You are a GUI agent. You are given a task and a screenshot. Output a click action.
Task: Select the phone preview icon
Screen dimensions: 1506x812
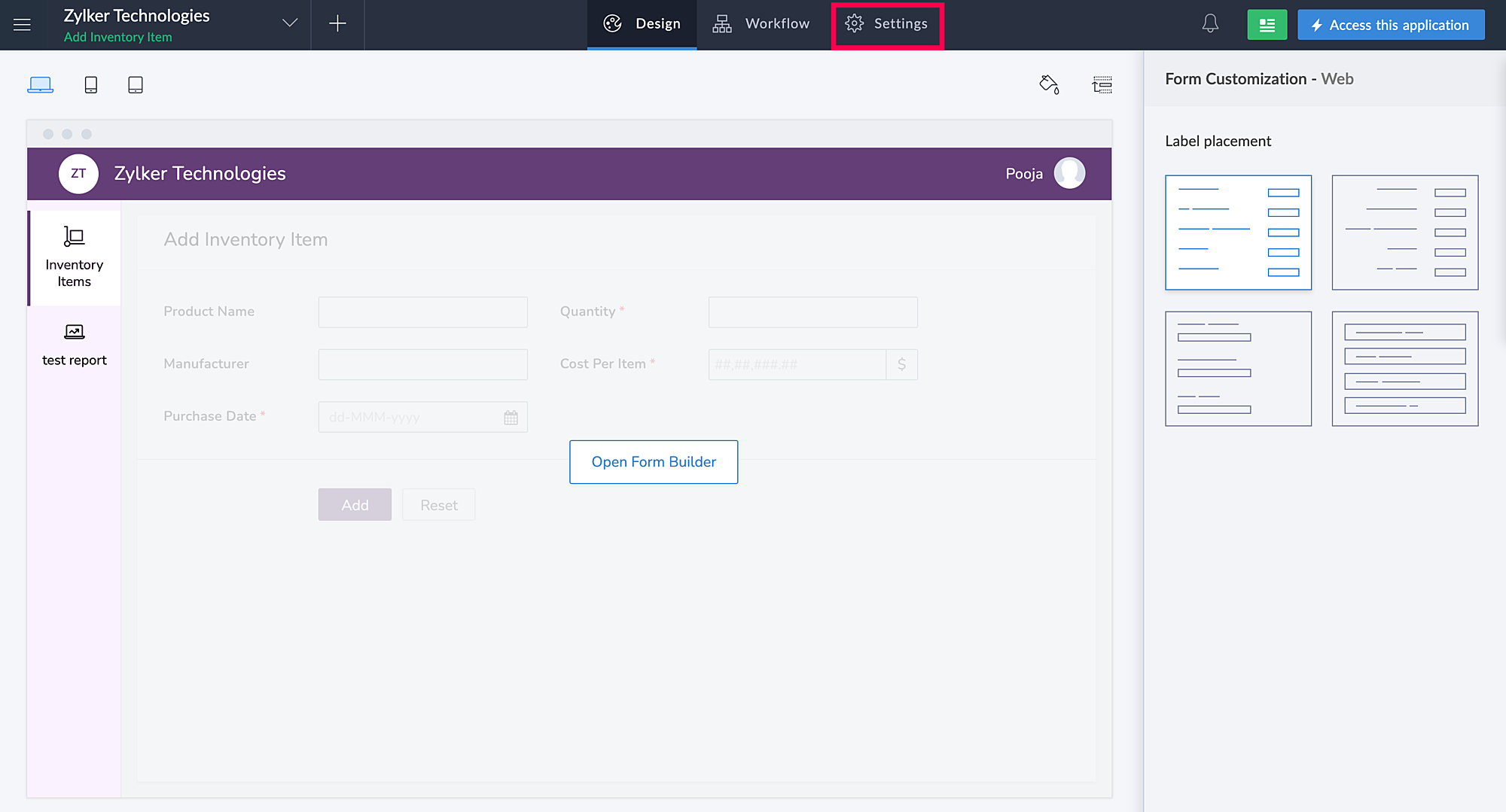91,85
